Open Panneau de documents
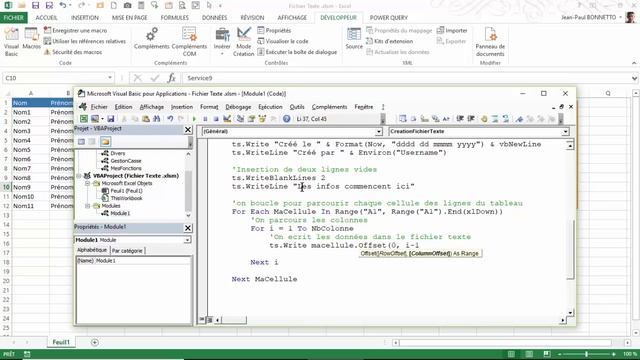Image resolution: width=640 pixels, height=360 pixels. 490,42
